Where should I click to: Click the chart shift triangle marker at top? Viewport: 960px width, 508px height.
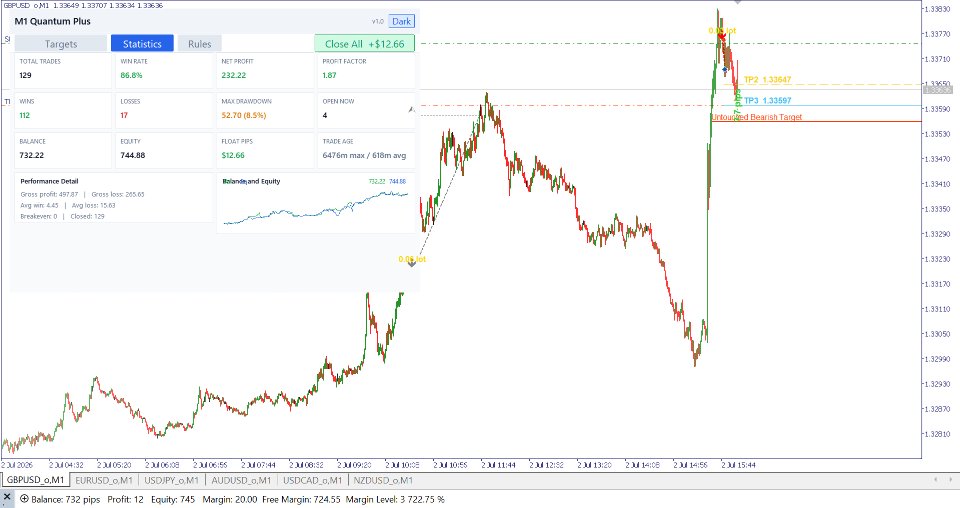tap(737, 2)
